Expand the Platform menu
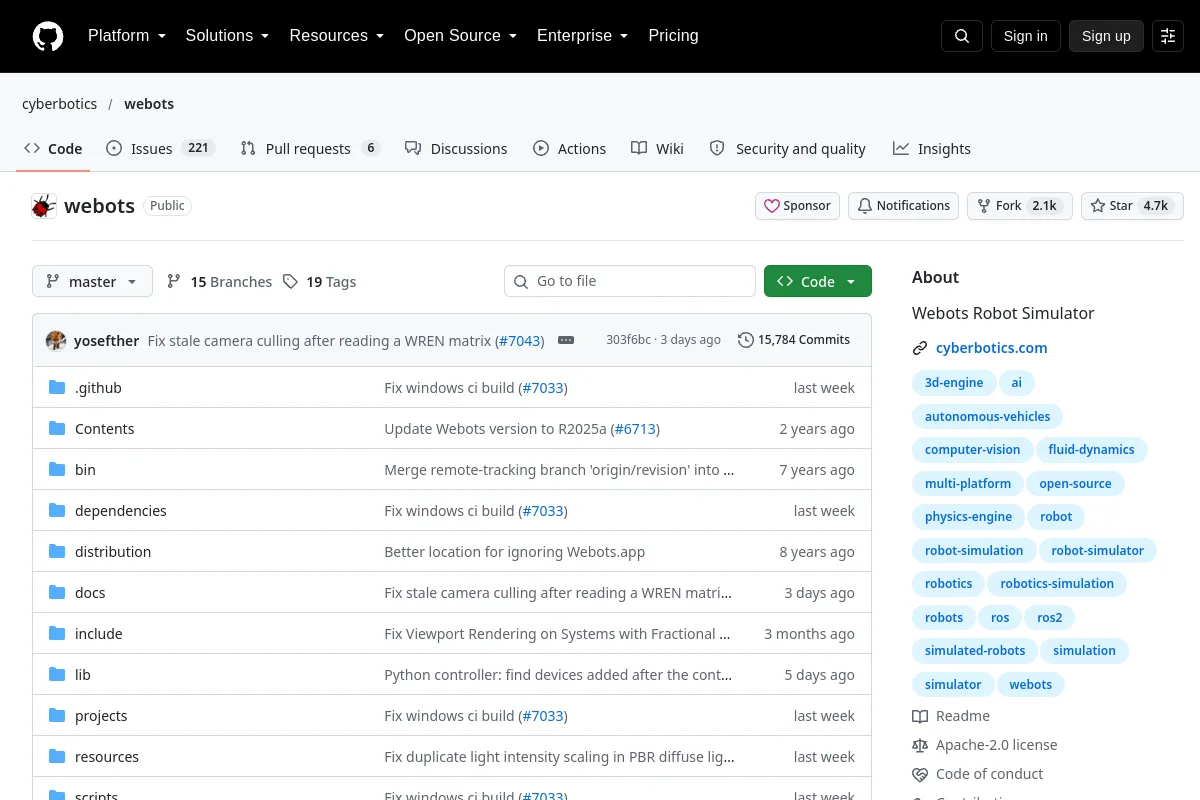The height and width of the screenshot is (800, 1200). (126, 36)
